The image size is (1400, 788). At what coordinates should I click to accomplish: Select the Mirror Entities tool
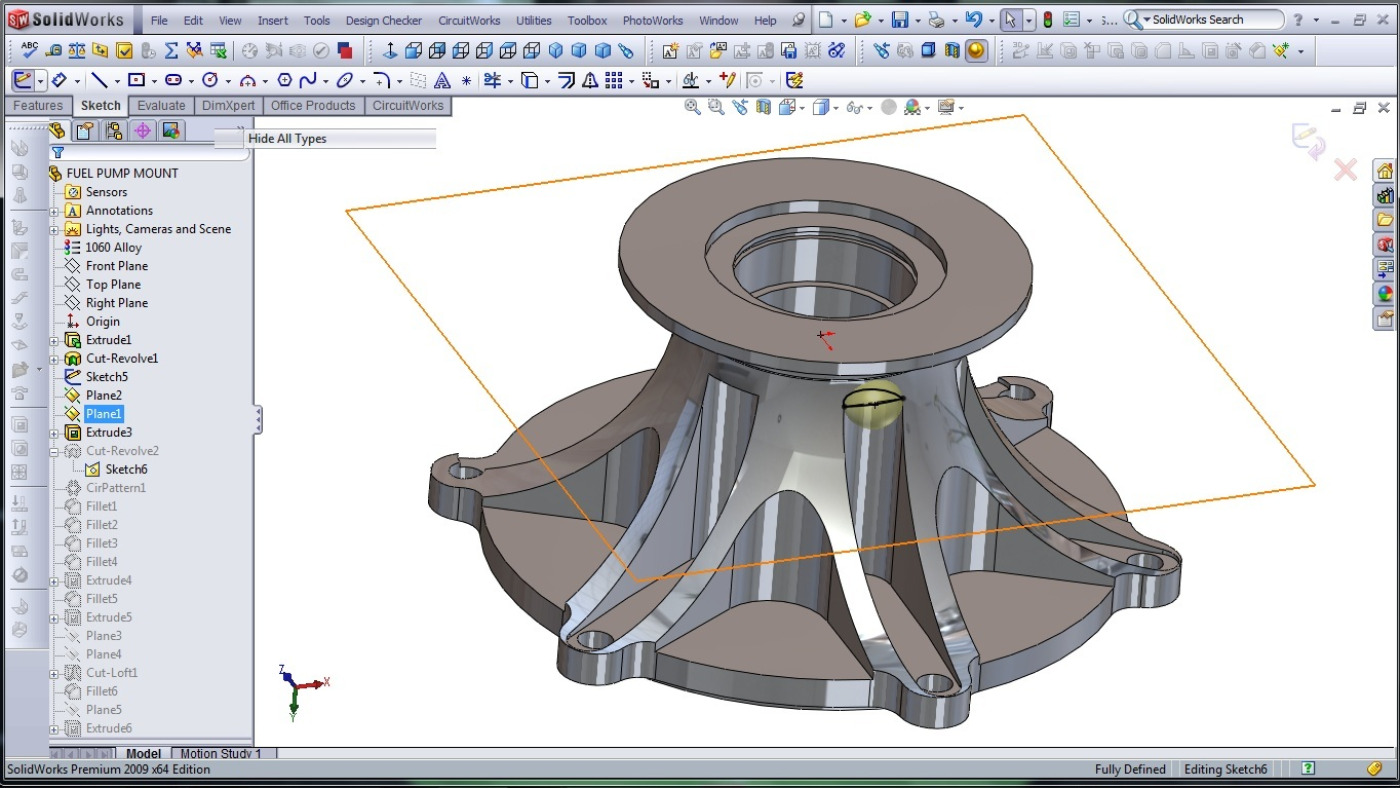click(590, 80)
